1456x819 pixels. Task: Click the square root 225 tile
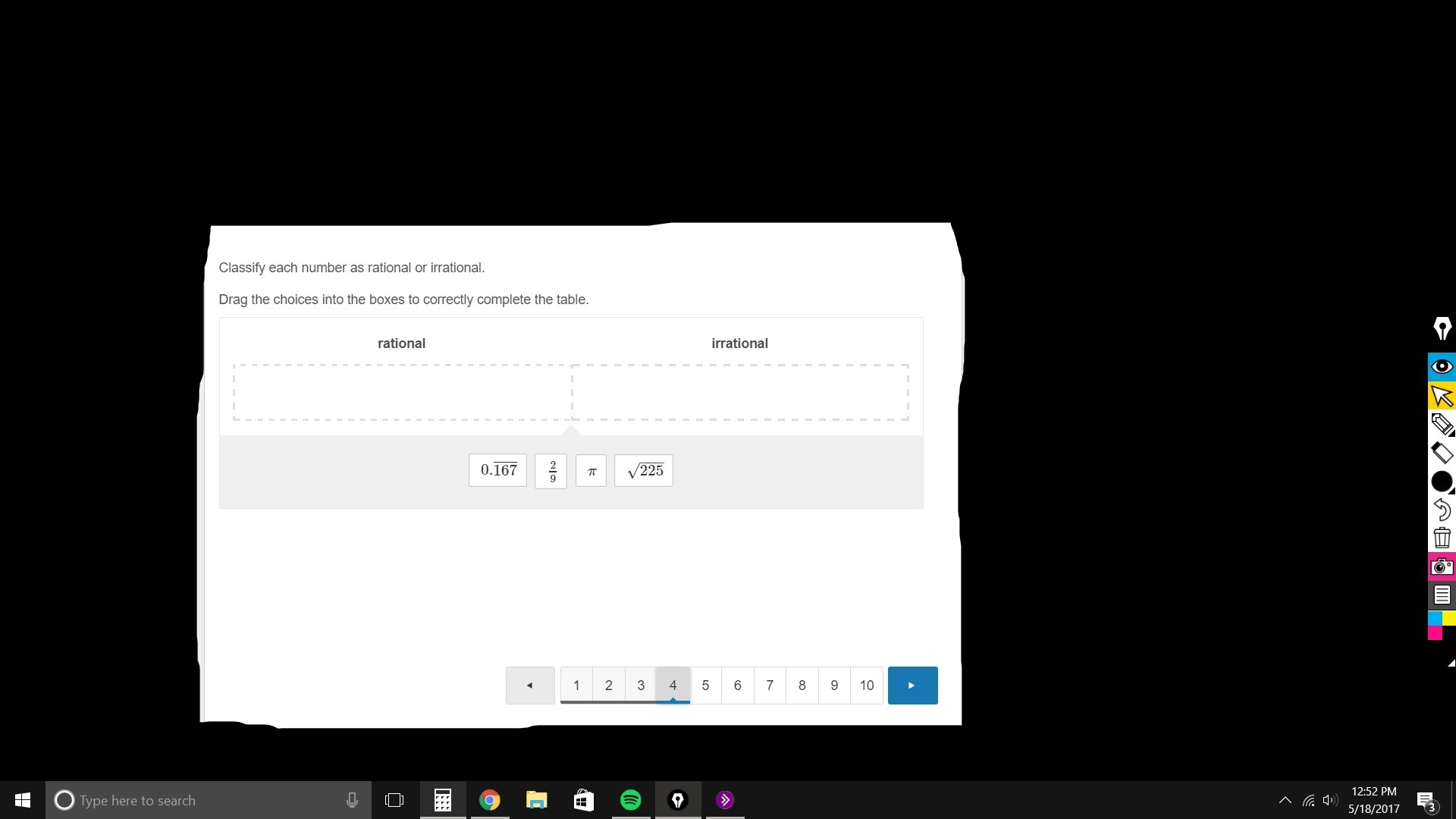point(644,471)
